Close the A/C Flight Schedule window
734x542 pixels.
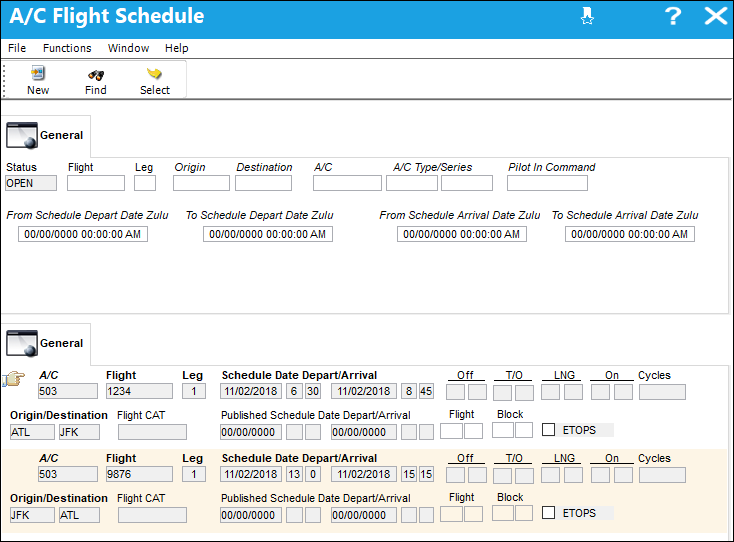[x=716, y=16]
